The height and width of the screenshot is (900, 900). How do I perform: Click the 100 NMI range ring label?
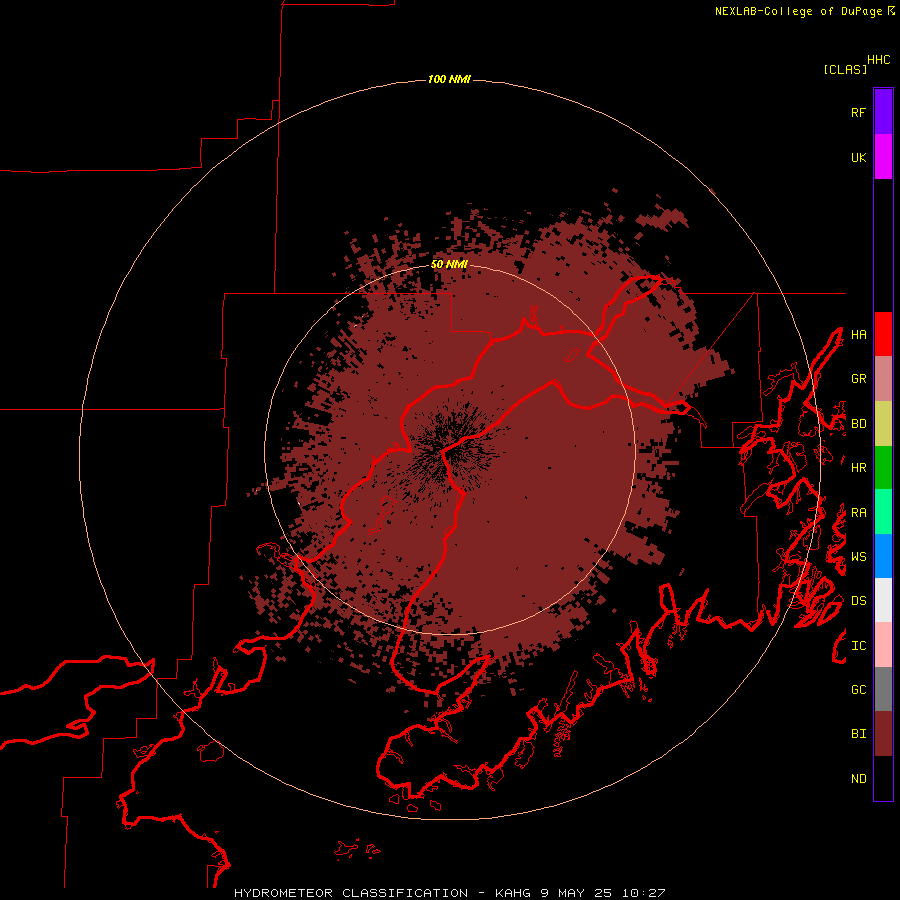[x=449, y=79]
